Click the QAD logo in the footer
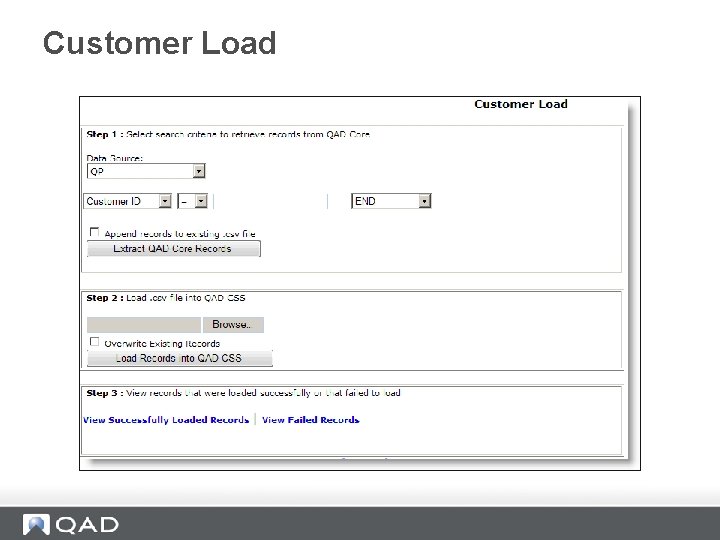This screenshot has width=720, height=540. [71, 525]
